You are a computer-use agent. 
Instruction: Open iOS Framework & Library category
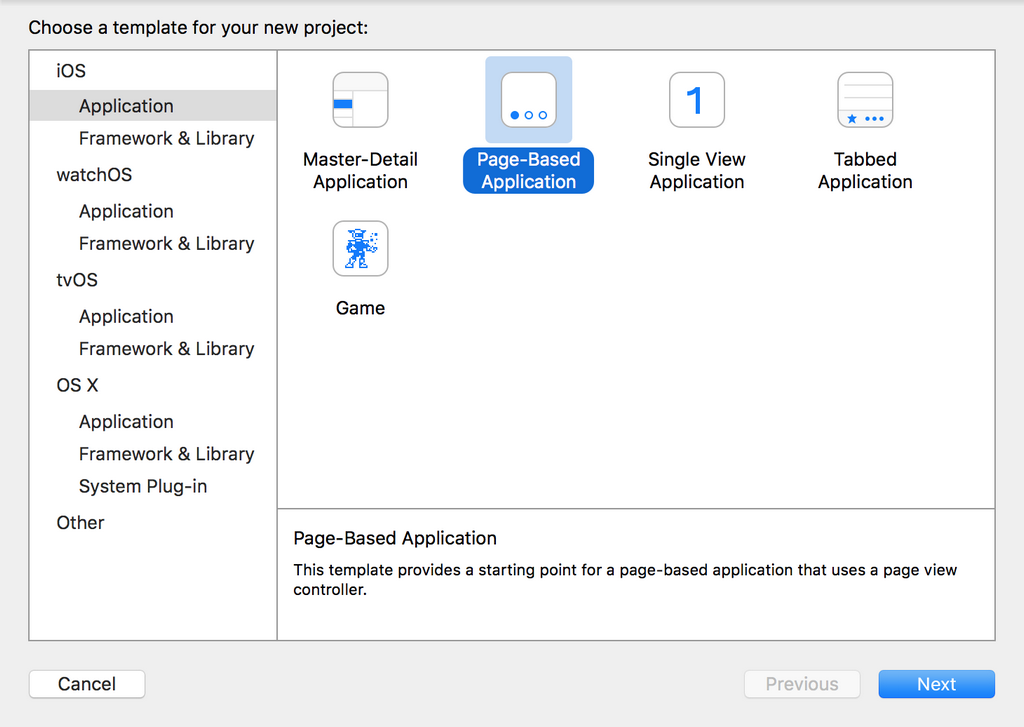pyautogui.click(x=166, y=138)
